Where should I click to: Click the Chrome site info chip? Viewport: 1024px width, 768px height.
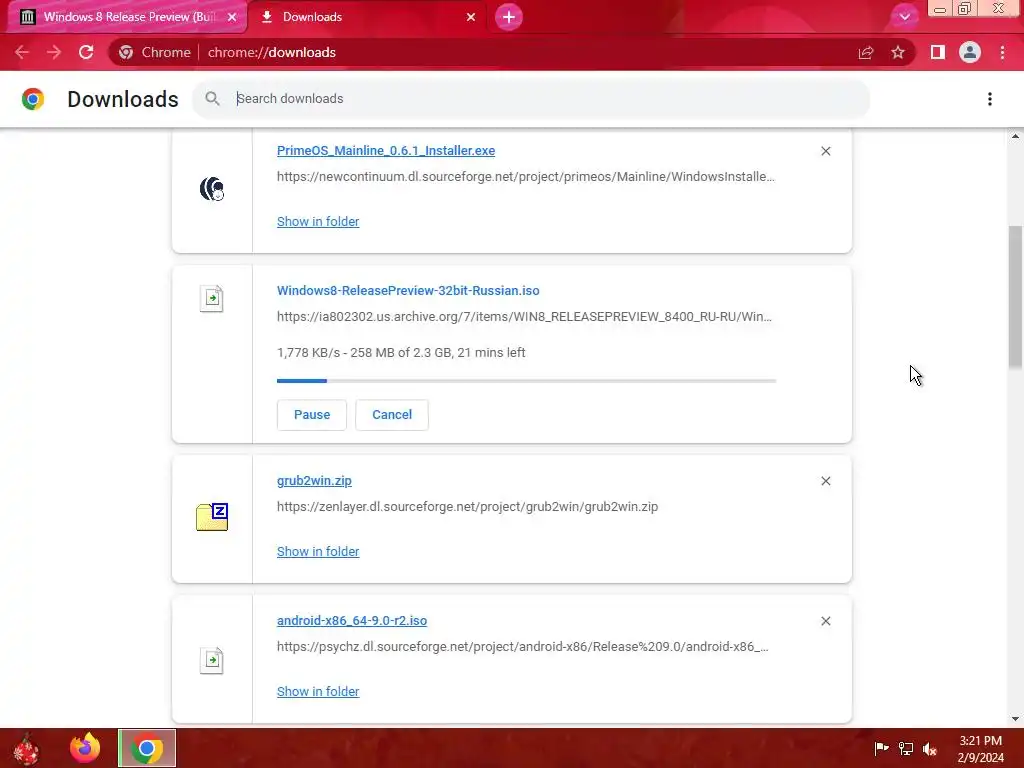point(155,52)
